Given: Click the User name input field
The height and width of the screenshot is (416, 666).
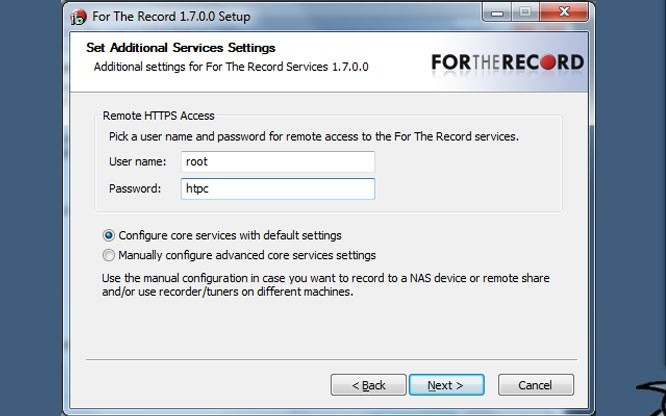Looking at the screenshot, I should [x=278, y=162].
